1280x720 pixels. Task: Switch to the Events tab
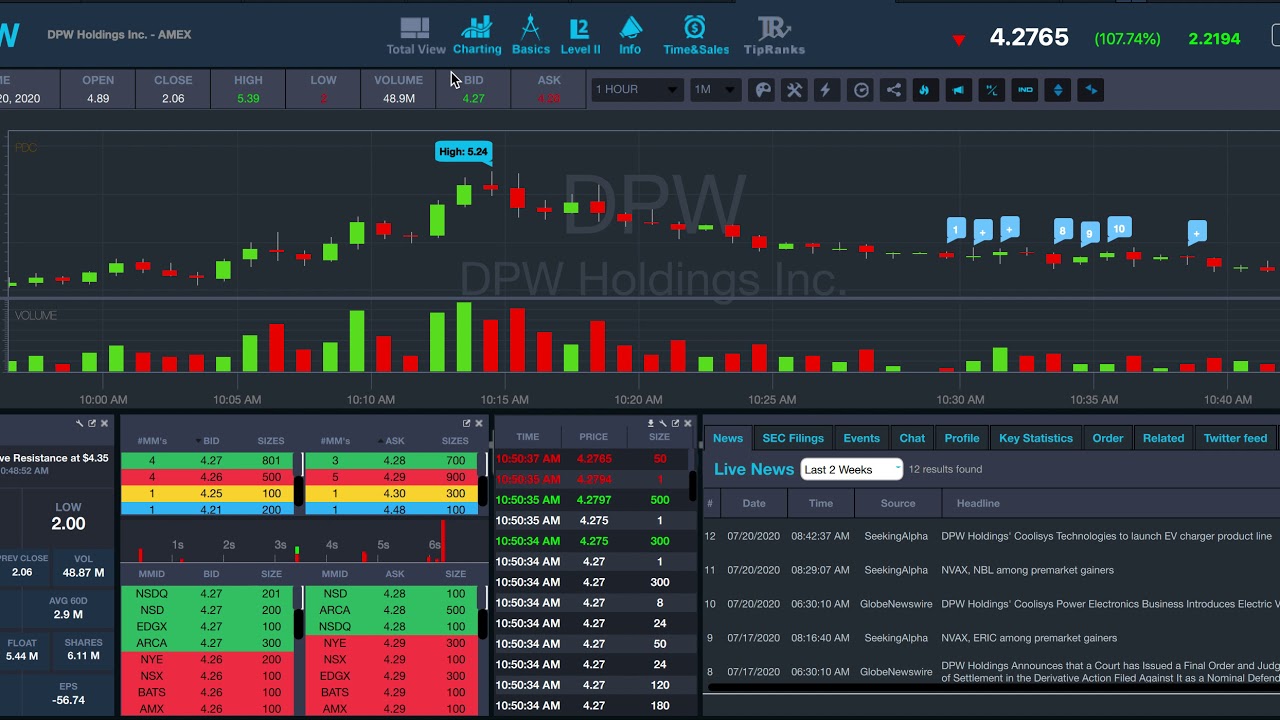click(x=861, y=438)
